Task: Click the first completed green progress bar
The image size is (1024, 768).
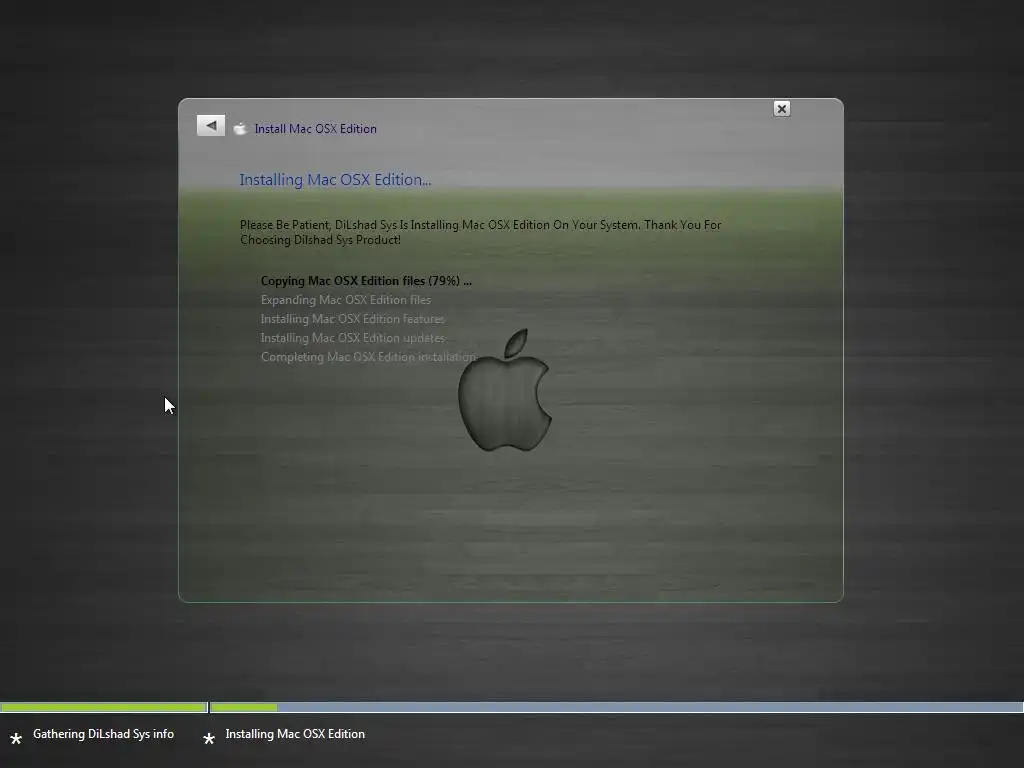Action: 104,707
